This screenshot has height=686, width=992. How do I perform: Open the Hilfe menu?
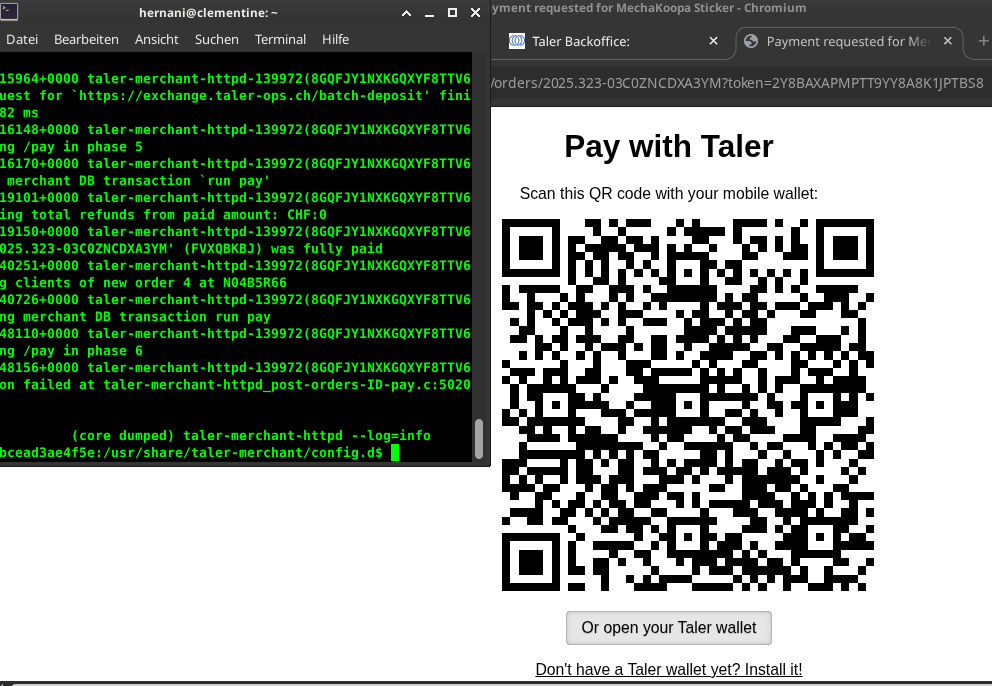(335, 39)
